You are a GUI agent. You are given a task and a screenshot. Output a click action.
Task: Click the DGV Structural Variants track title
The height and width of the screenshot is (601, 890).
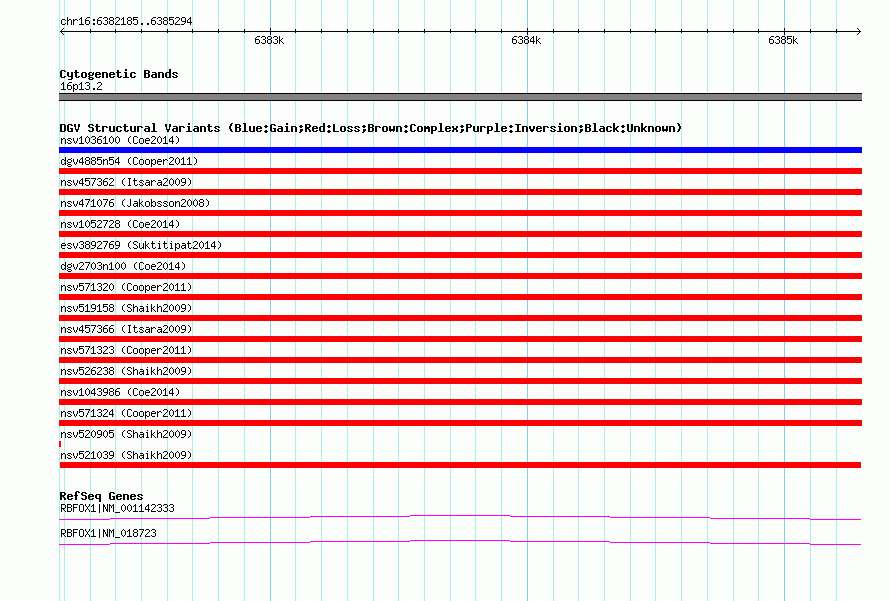click(x=370, y=128)
